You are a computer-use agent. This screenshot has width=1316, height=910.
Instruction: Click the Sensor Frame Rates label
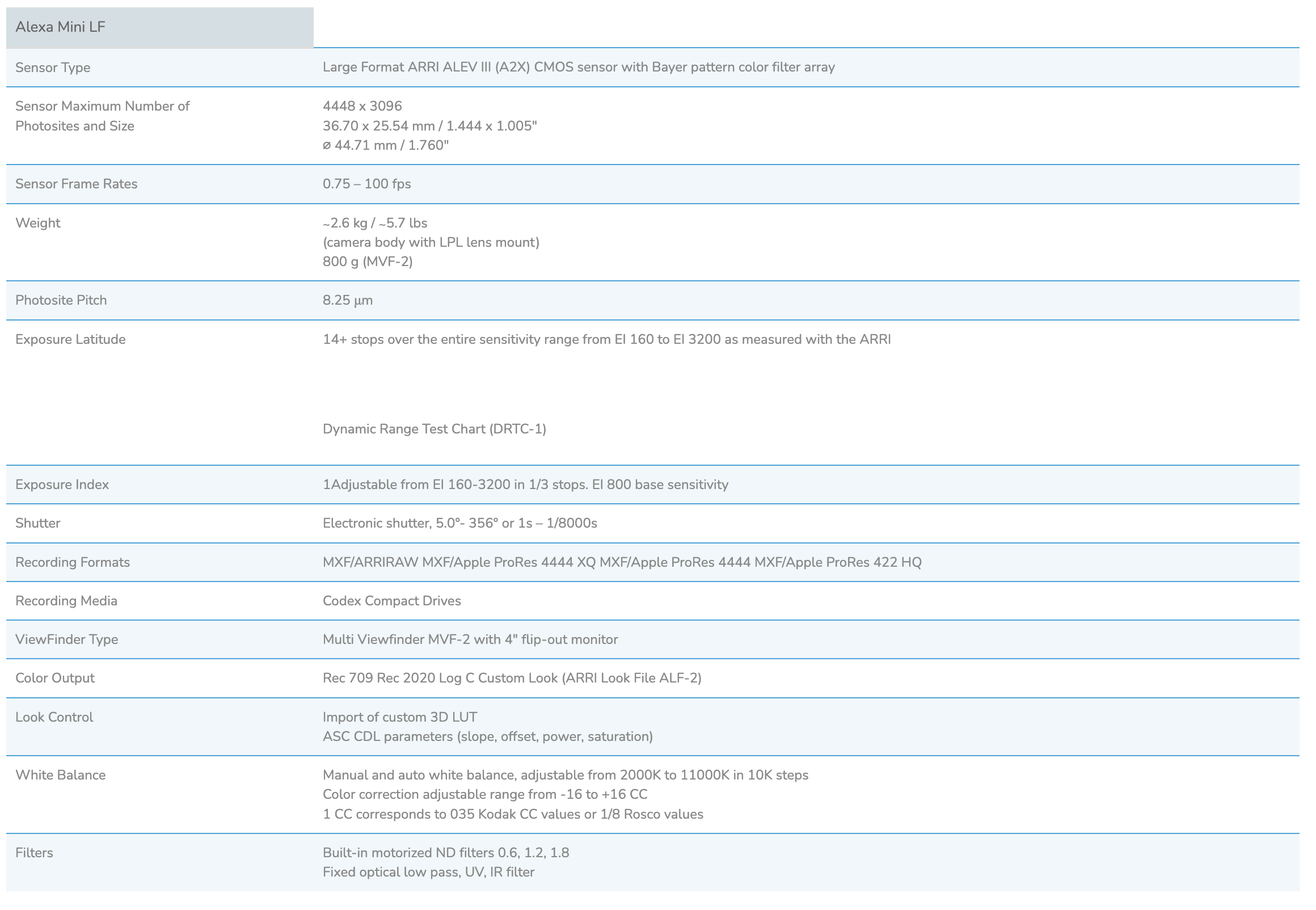(x=77, y=184)
